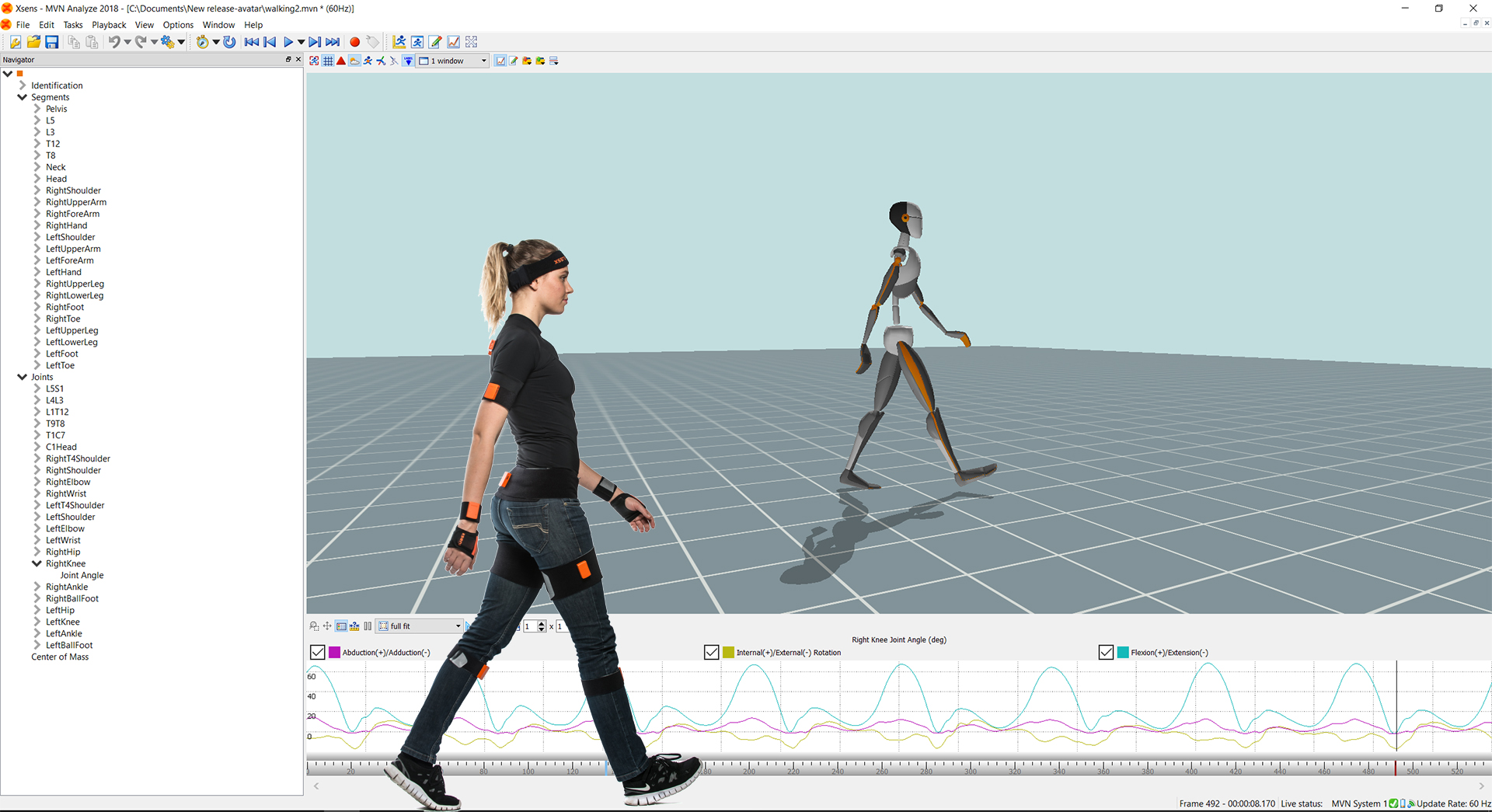Click the running figure 3D view icon
1492x812 pixels.
pos(417,42)
